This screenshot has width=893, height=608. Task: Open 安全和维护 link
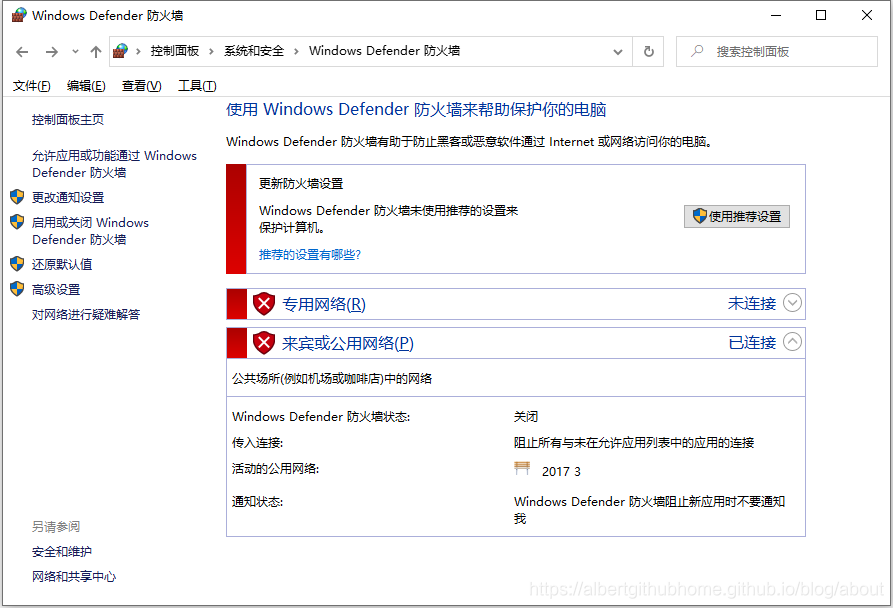click(62, 552)
